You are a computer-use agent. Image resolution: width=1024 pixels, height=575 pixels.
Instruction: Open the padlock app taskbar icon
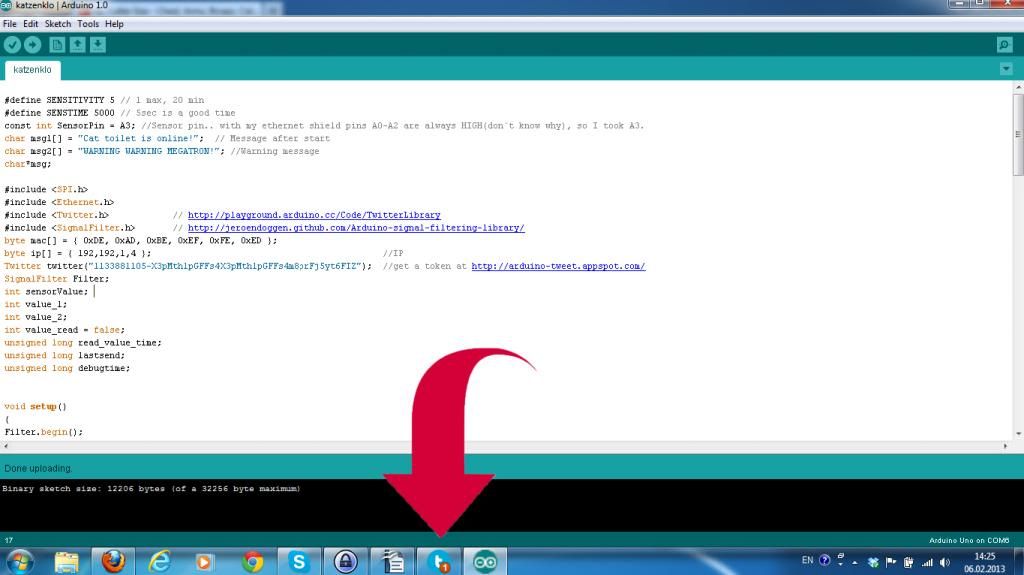tap(345, 562)
